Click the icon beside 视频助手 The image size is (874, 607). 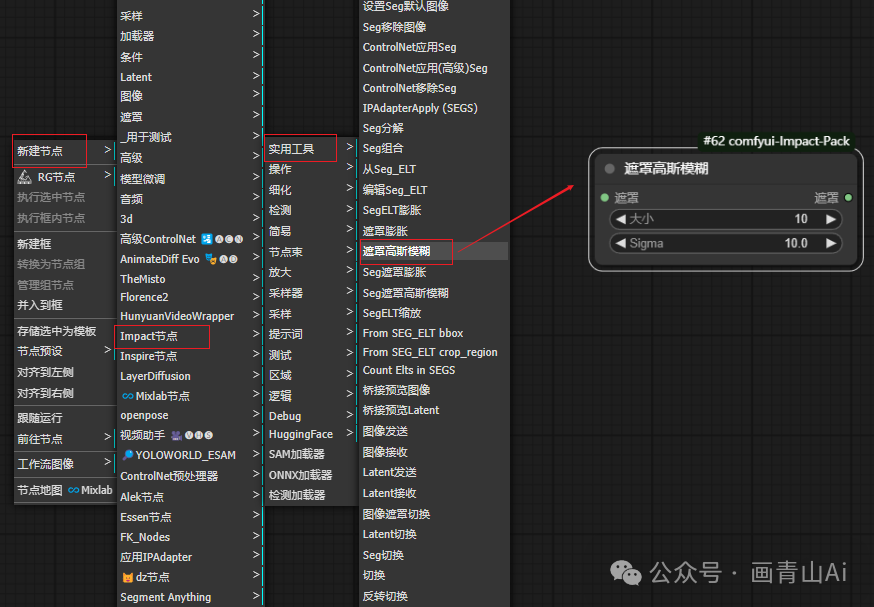(176, 435)
